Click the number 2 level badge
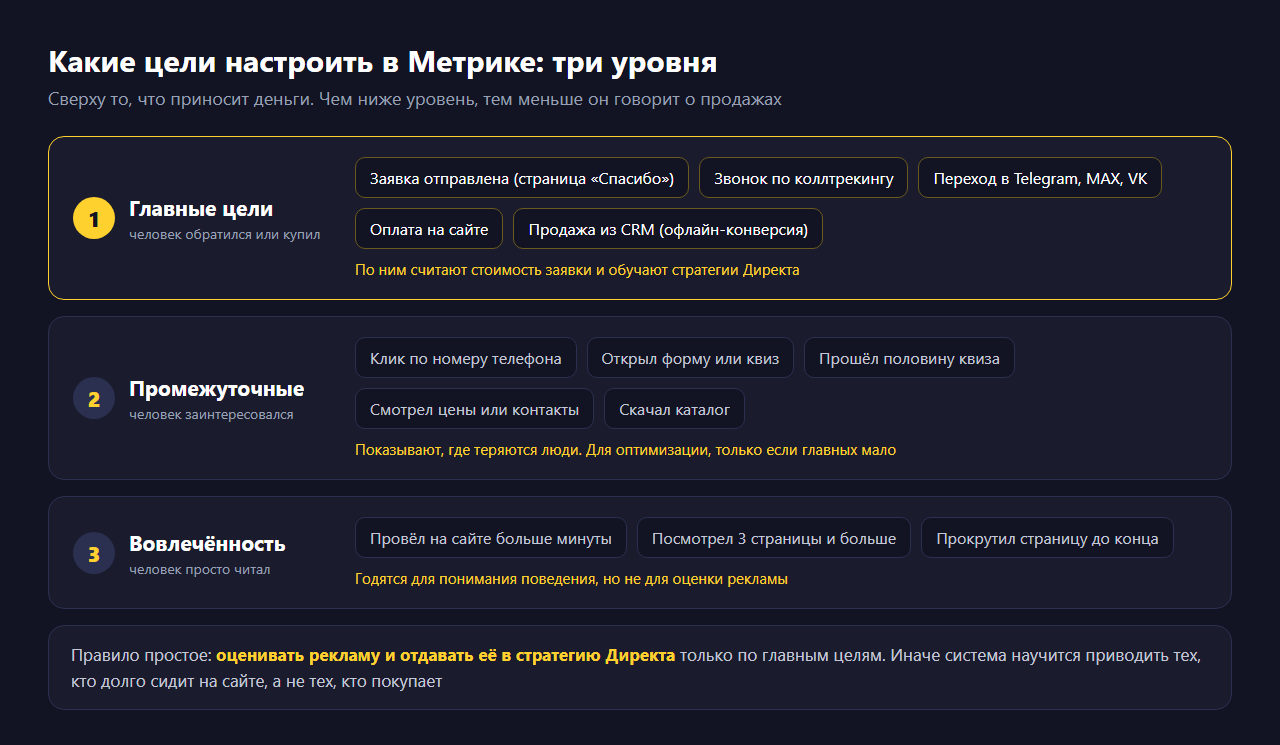 point(94,399)
